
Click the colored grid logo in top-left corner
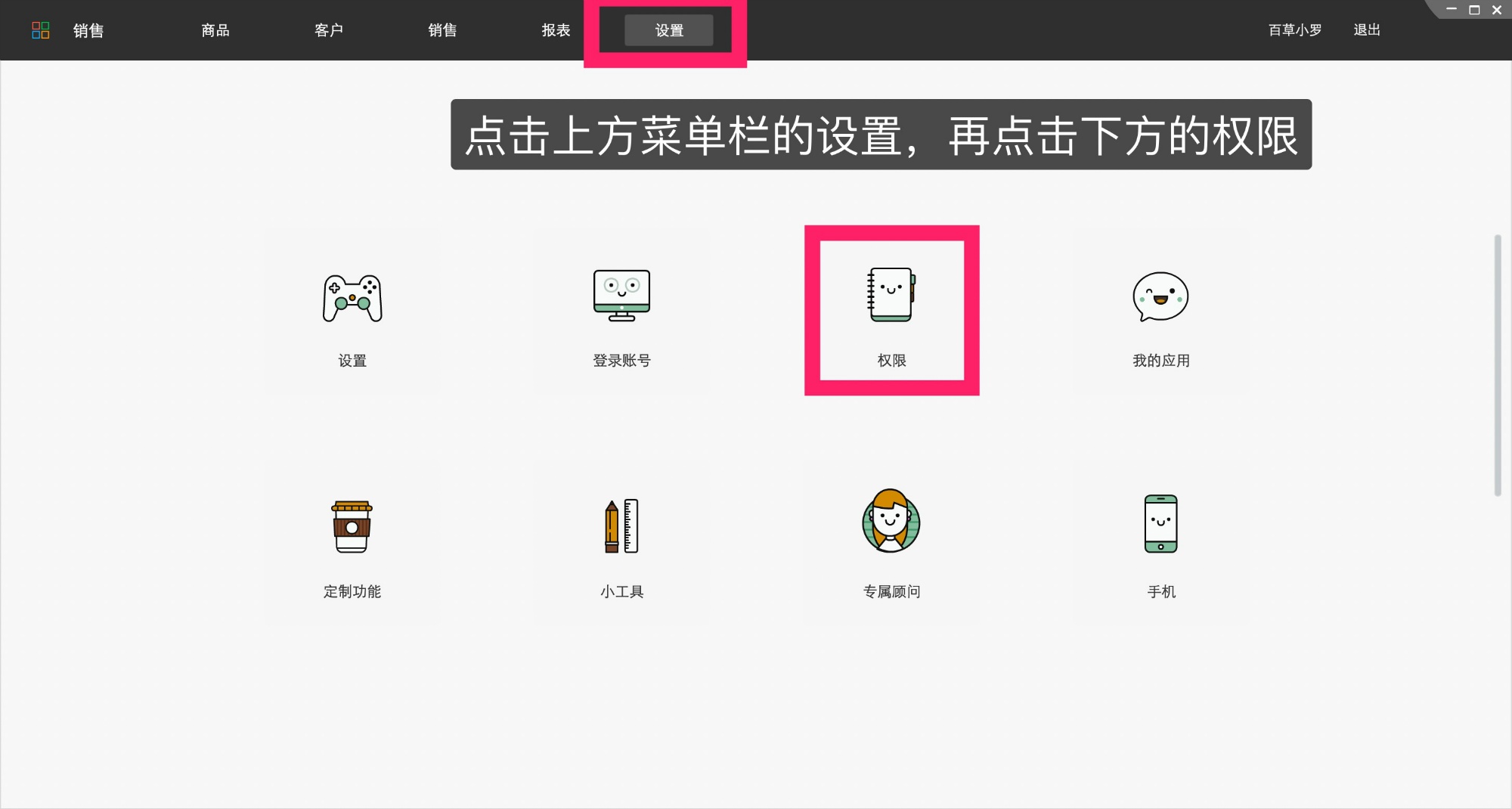pyautogui.click(x=42, y=29)
